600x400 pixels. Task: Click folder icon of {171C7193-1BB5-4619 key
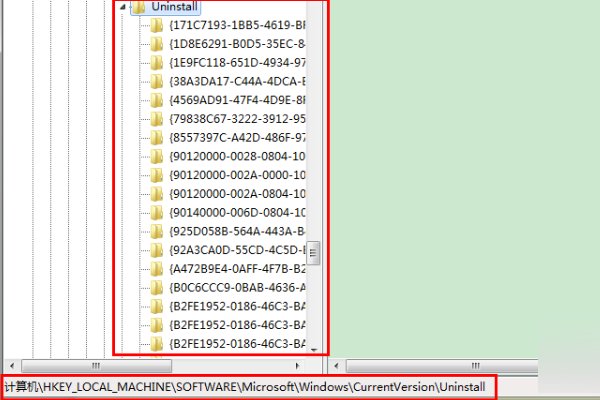pos(156,25)
